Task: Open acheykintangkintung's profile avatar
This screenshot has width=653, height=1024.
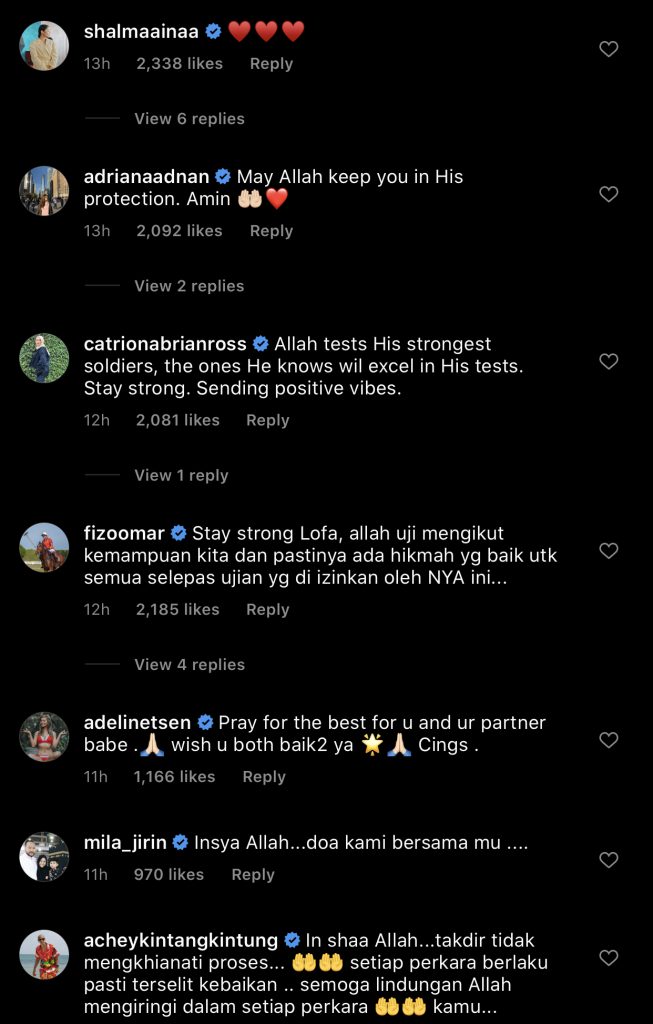Action: click(x=44, y=955)
